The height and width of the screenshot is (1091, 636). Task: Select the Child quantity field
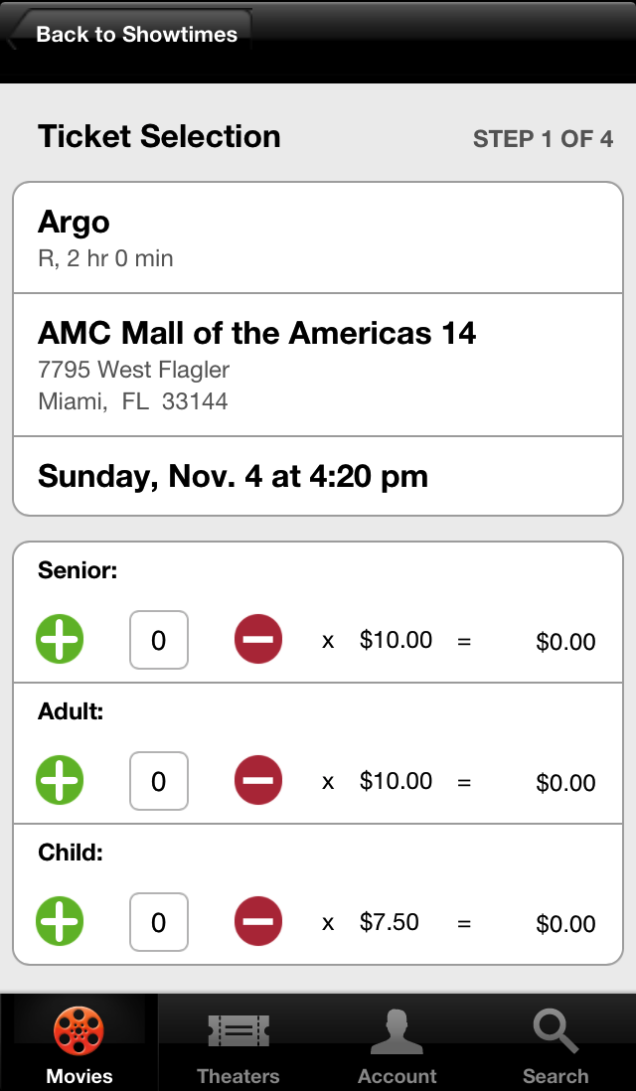coord(159,923)
